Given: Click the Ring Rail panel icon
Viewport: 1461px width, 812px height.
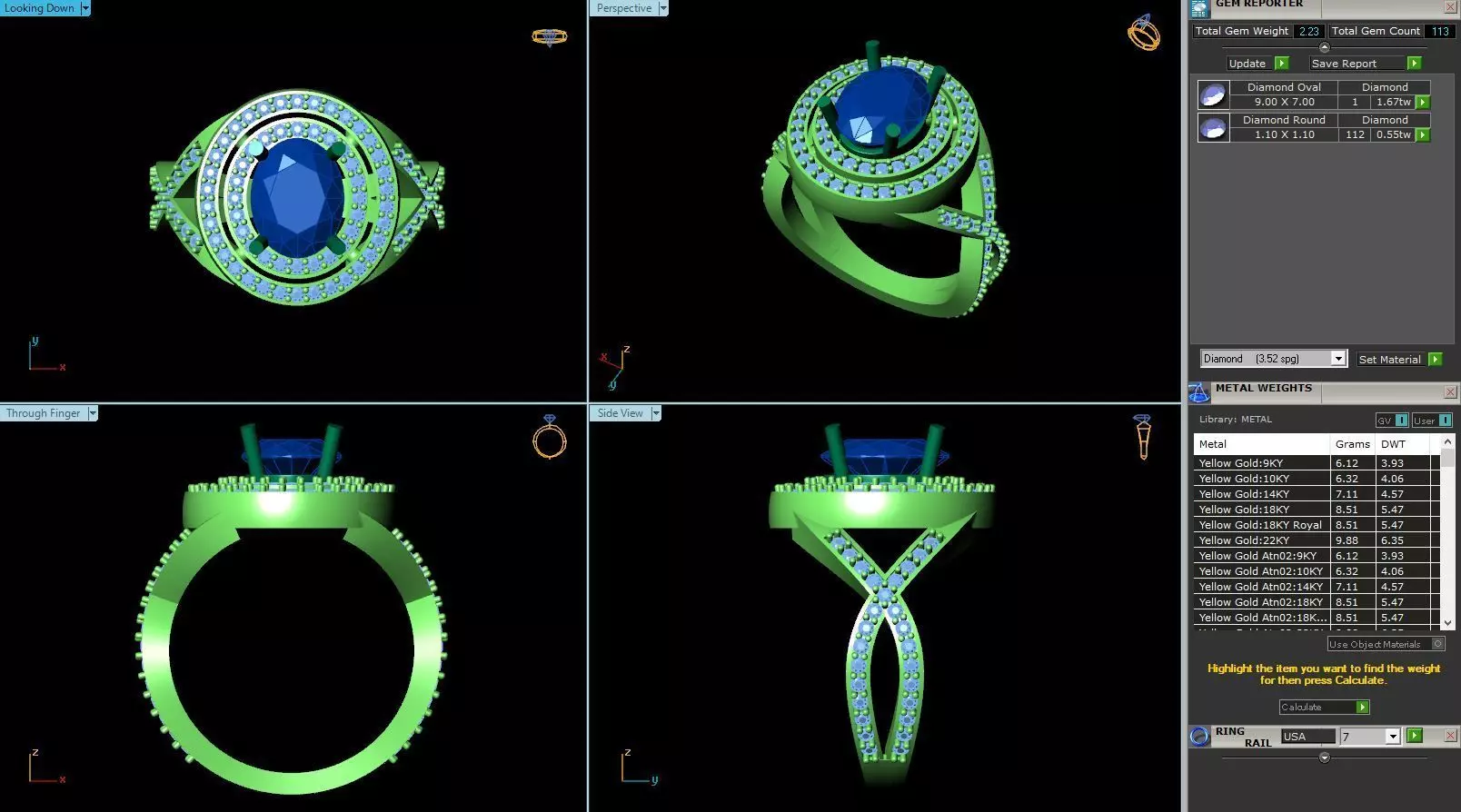Looking at the screenshot, I should 1199,737.
